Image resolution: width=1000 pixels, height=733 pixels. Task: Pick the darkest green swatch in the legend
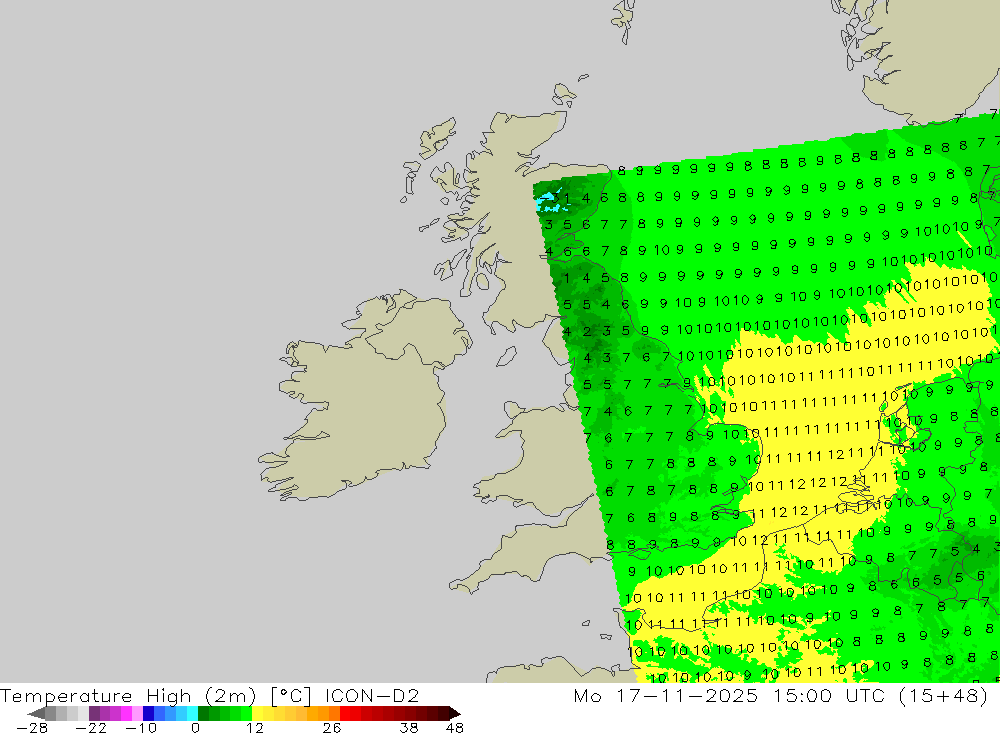(203, 714)
